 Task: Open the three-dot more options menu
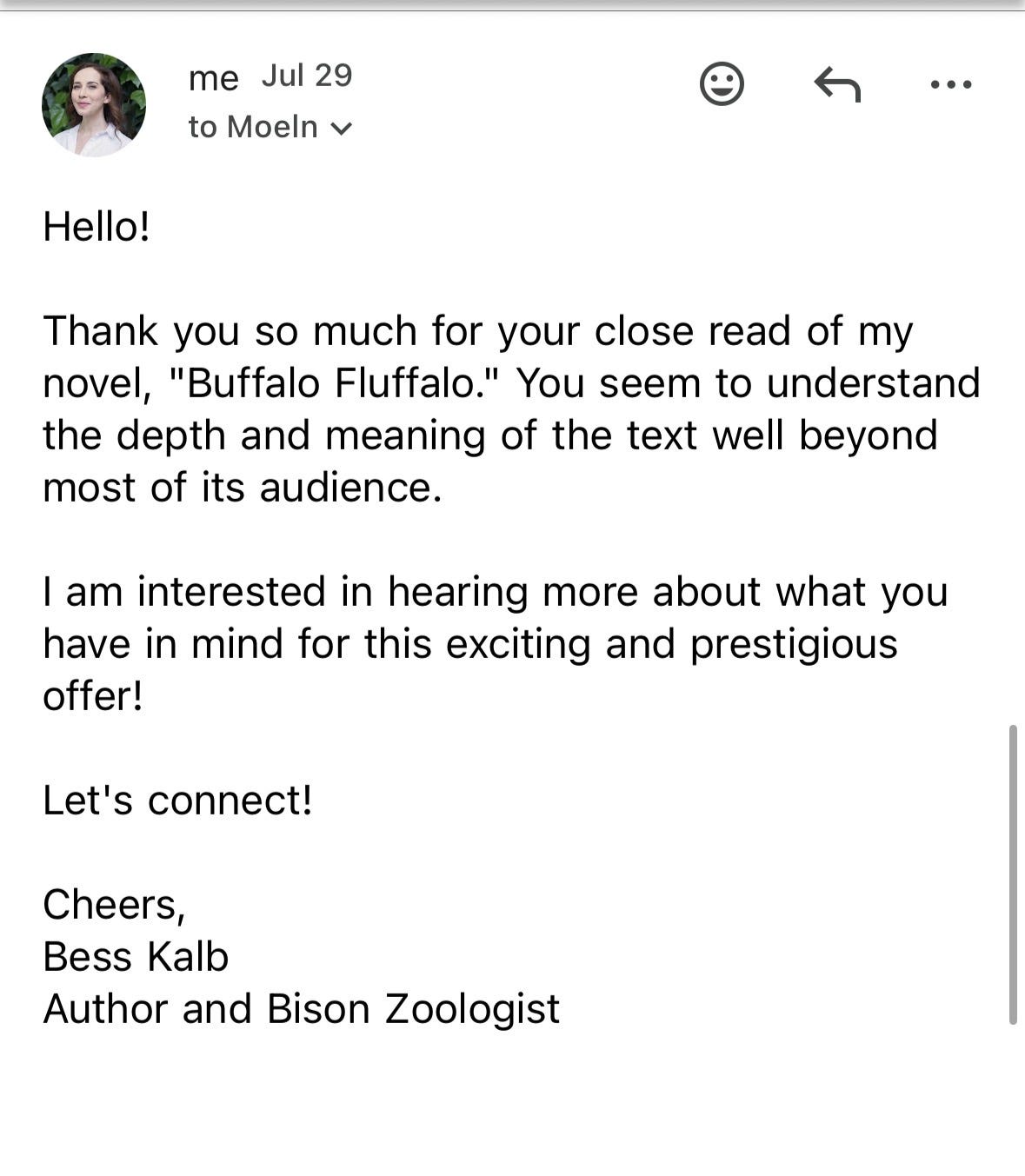pos(951,85)
